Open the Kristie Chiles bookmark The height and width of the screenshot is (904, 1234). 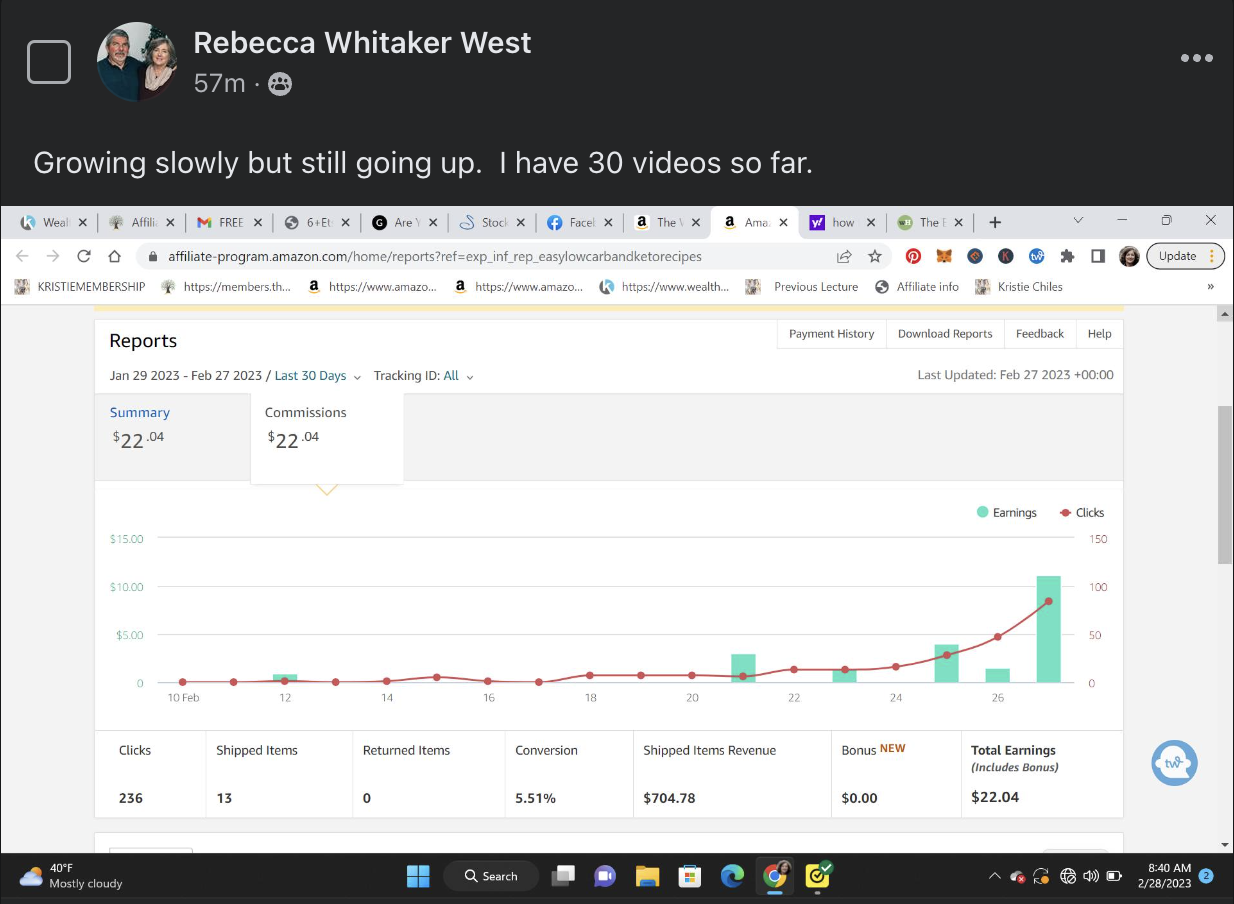point(1019,286)
